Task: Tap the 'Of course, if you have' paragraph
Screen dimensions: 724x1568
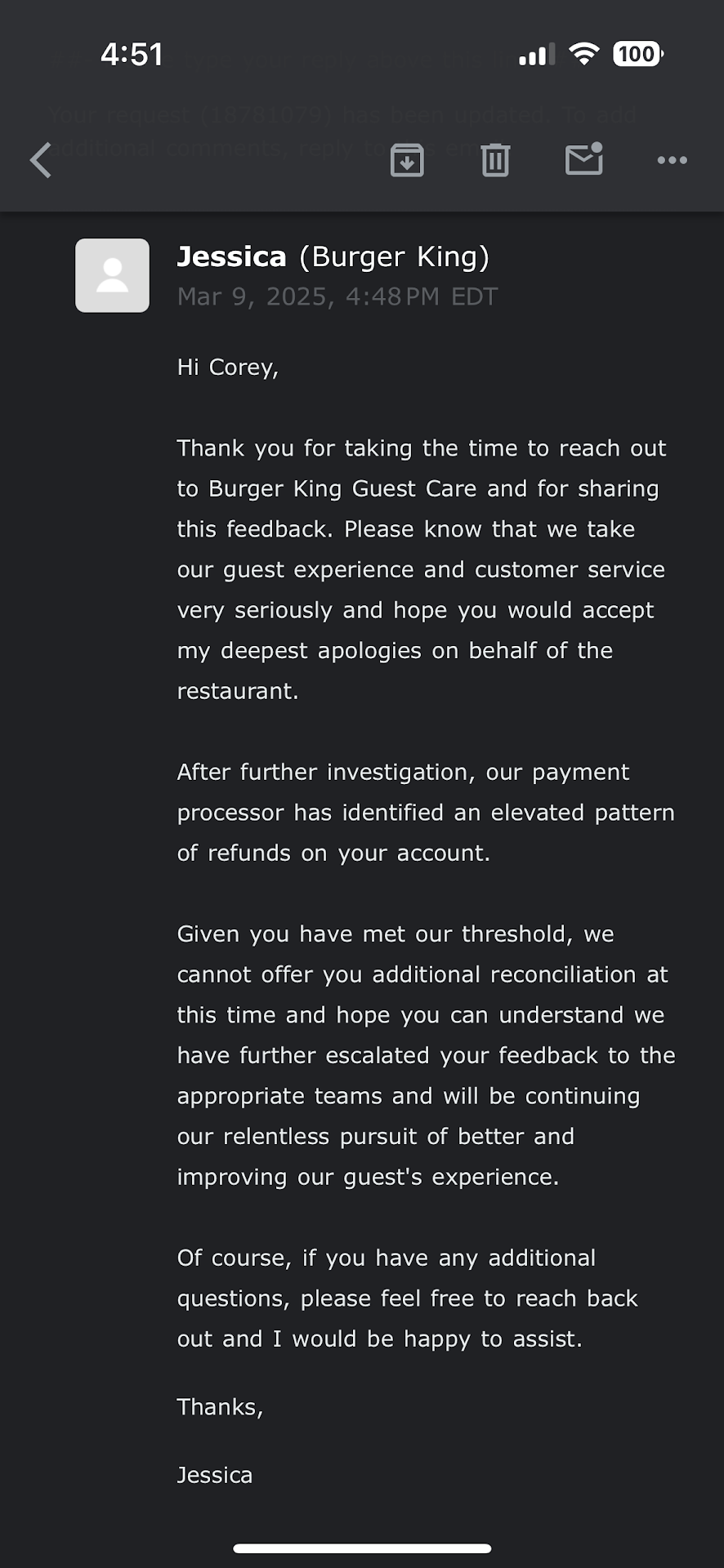Action: coord(407,1298)
